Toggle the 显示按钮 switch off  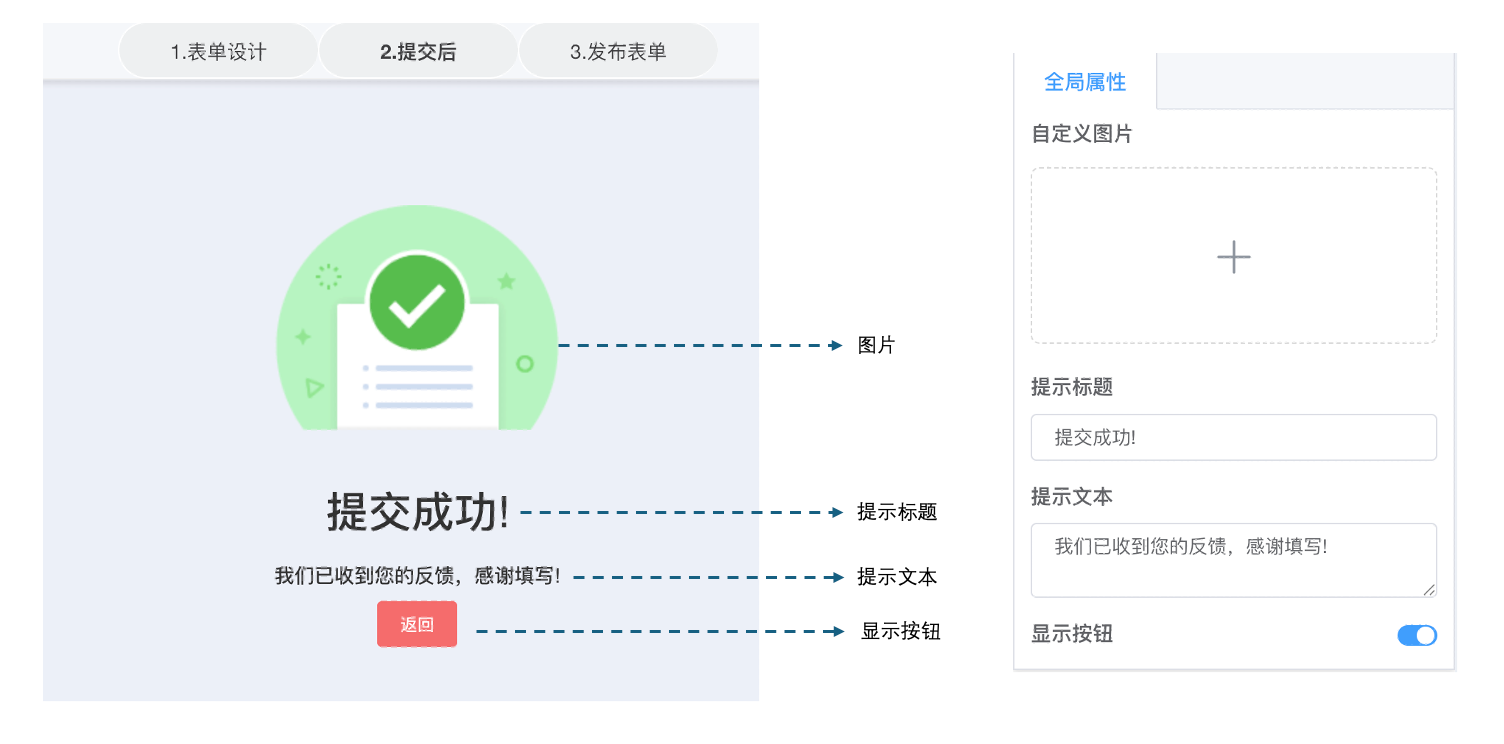pyautogui.click(x=1416, y=635)
